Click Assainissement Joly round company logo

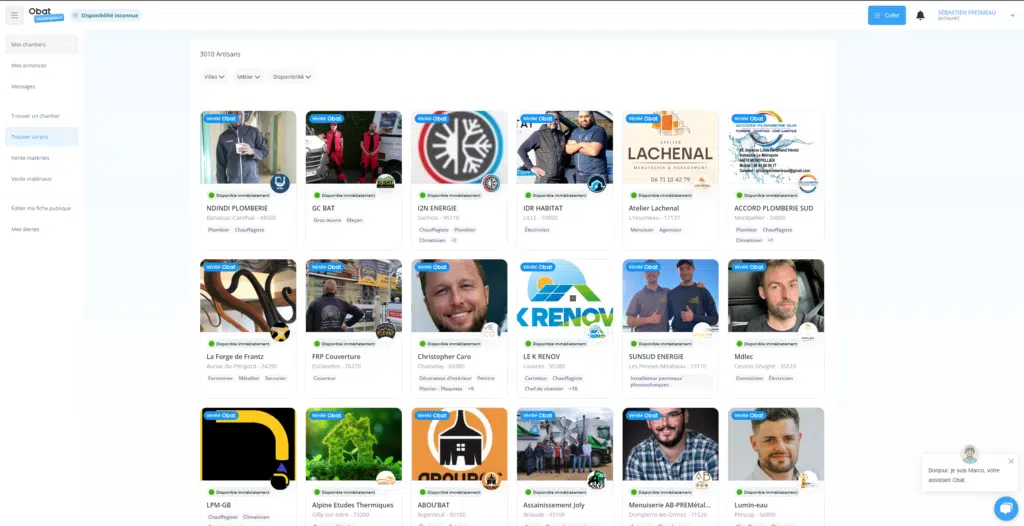click(597, 480)
